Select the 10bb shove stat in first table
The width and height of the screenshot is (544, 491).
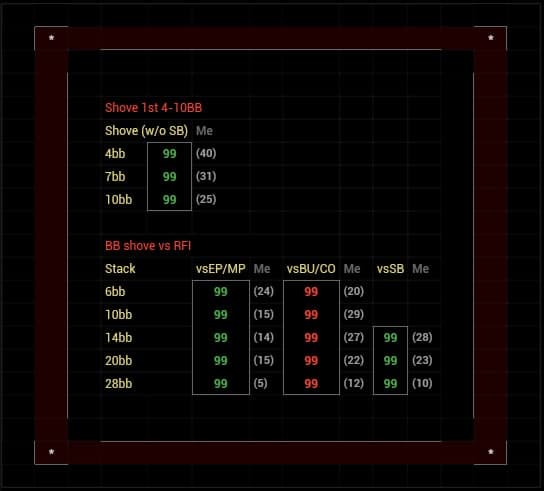tap(169, 200)
